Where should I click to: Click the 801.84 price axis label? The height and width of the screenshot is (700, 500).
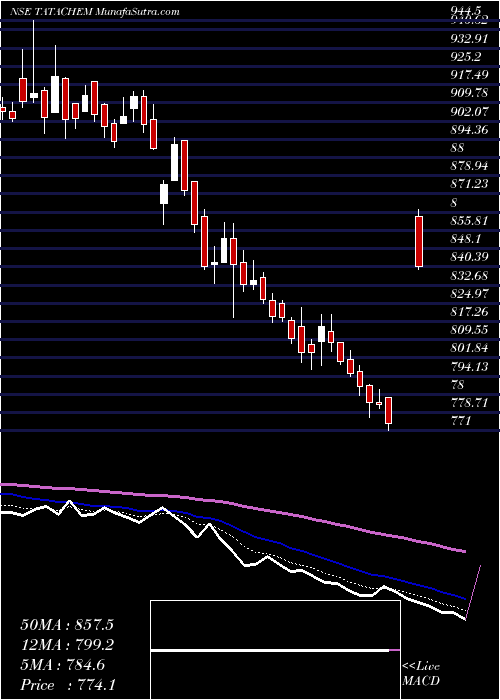468,348
